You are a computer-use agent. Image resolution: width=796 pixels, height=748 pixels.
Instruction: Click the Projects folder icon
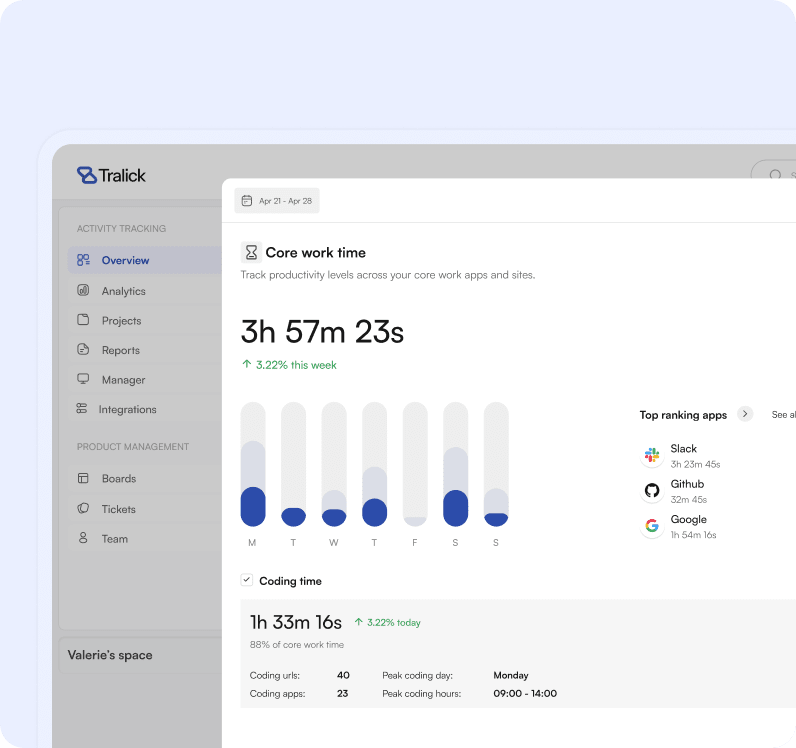tap(83, 321)
